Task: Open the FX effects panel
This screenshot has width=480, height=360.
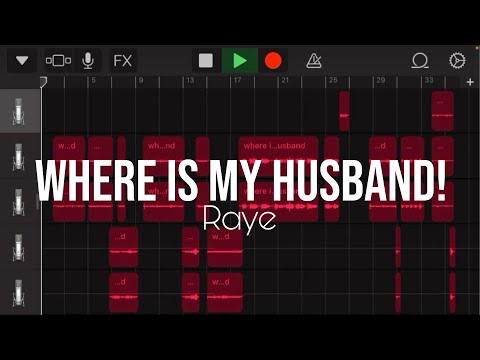Action: [x=123, y=61]
